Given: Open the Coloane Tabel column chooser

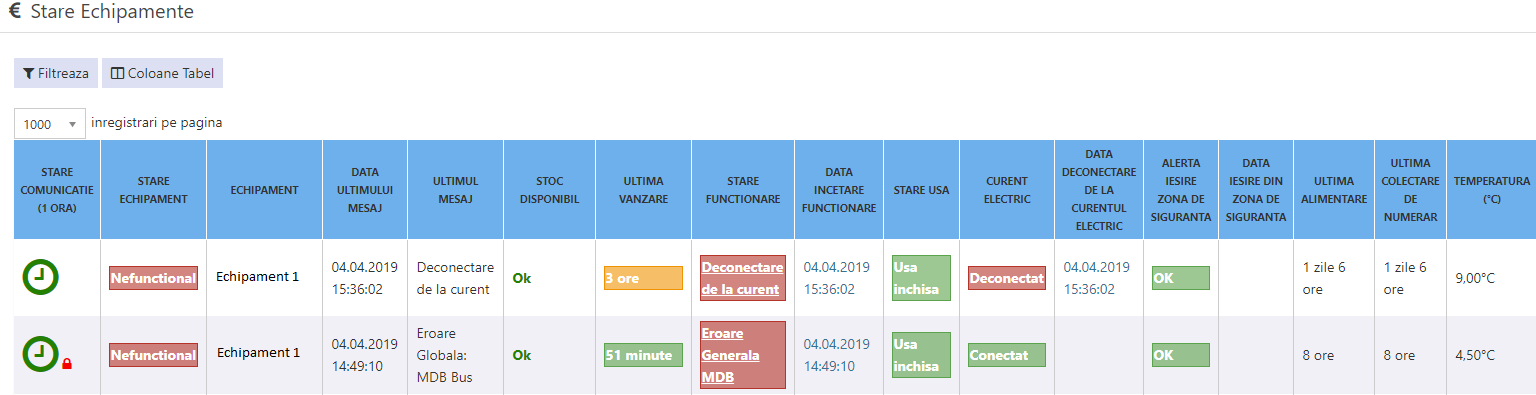Looking at the screenshot, I should tap(162, 73).
